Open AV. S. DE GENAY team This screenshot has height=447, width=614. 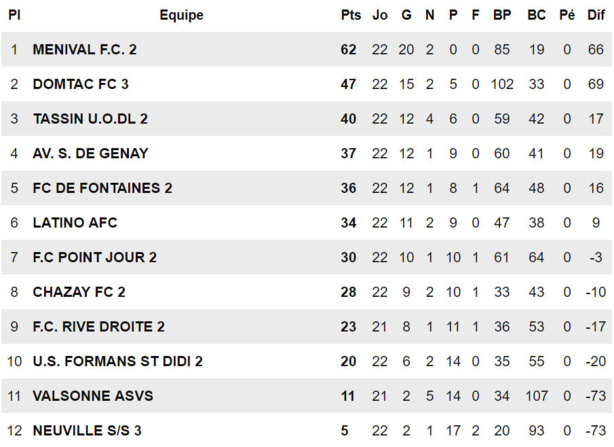(90, 154)
